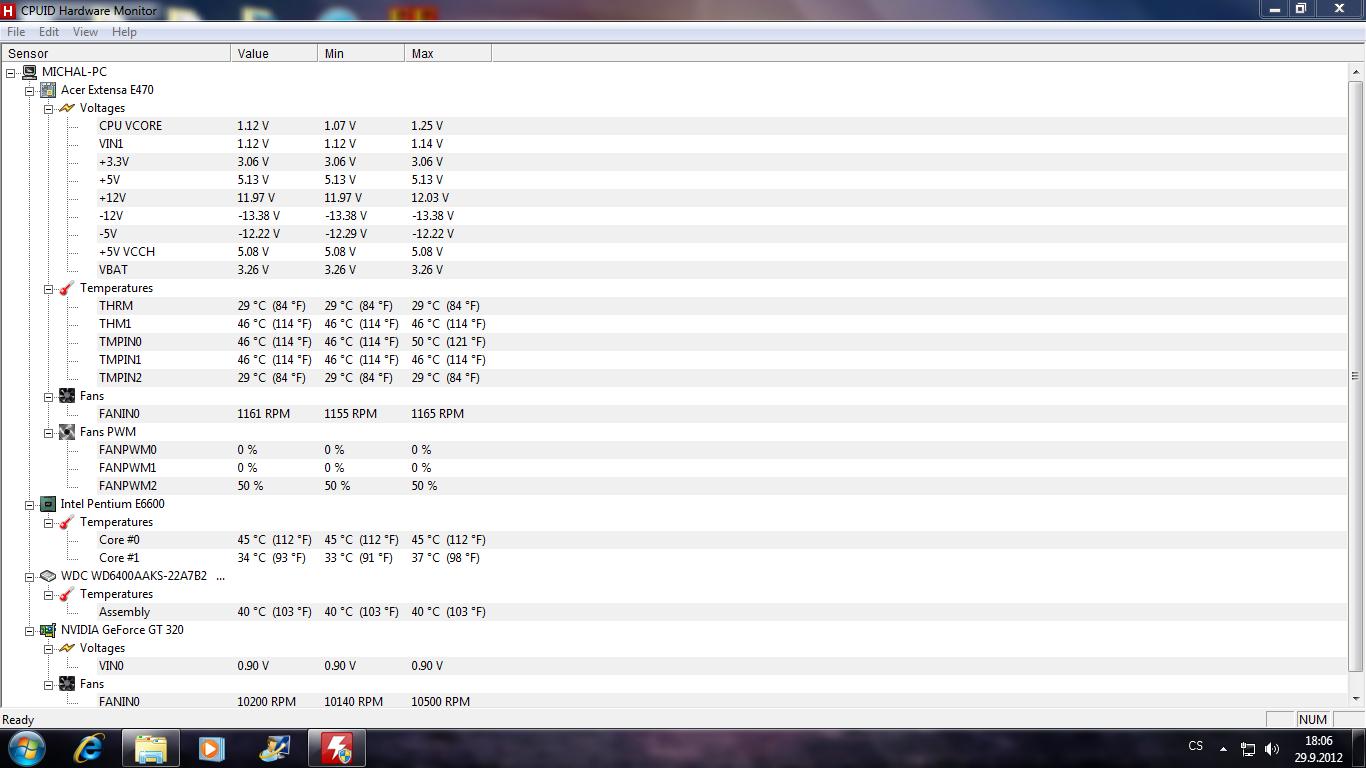Click the Min column header
The width and height of the screenshot is (1366, 768).
361,53
